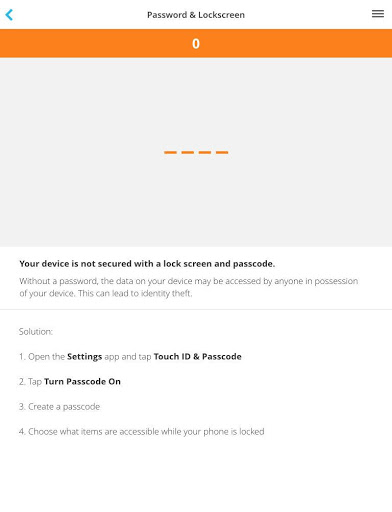Viewport: 392px width, 512px height.
Task: Tap the 'device is not secured' warning heading
Action: tap(147, 264)
